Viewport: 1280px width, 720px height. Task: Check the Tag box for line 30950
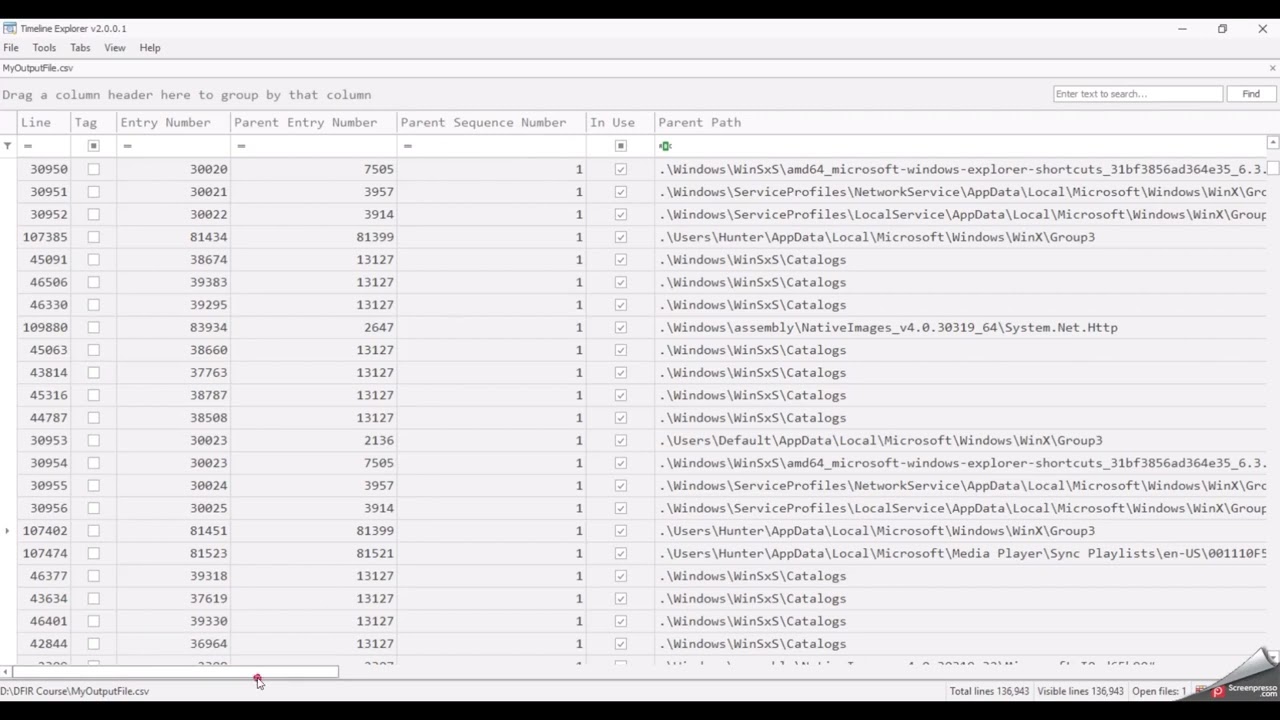[93, 169]
